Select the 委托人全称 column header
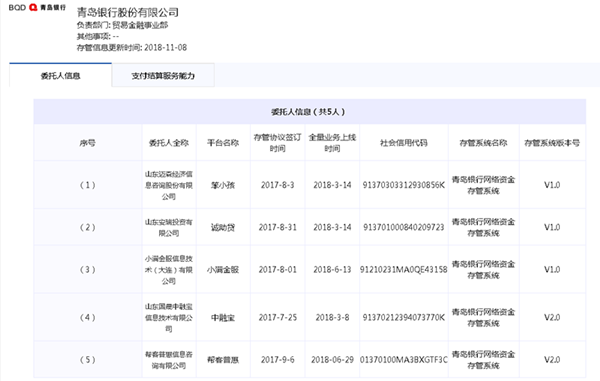The height and width of the screenshot is (381, 600). pos(169,143)
